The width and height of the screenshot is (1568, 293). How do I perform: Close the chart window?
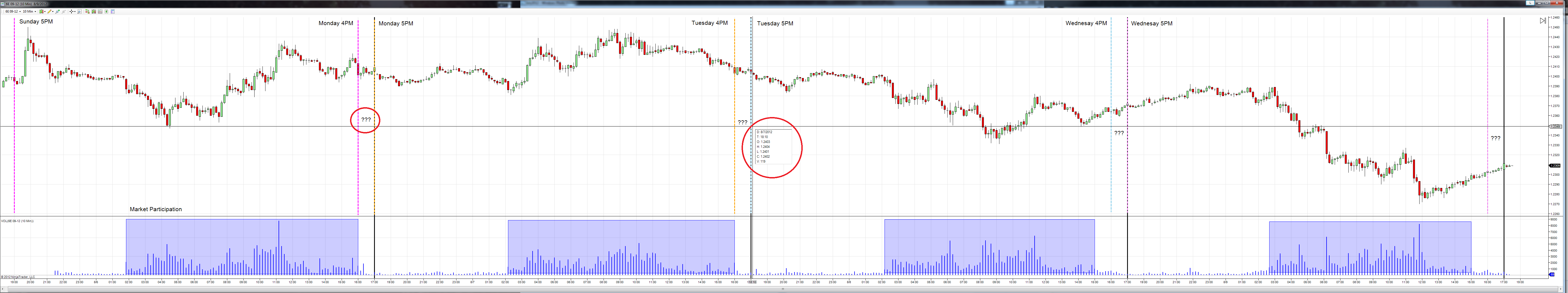click(x=1557, y=3)
